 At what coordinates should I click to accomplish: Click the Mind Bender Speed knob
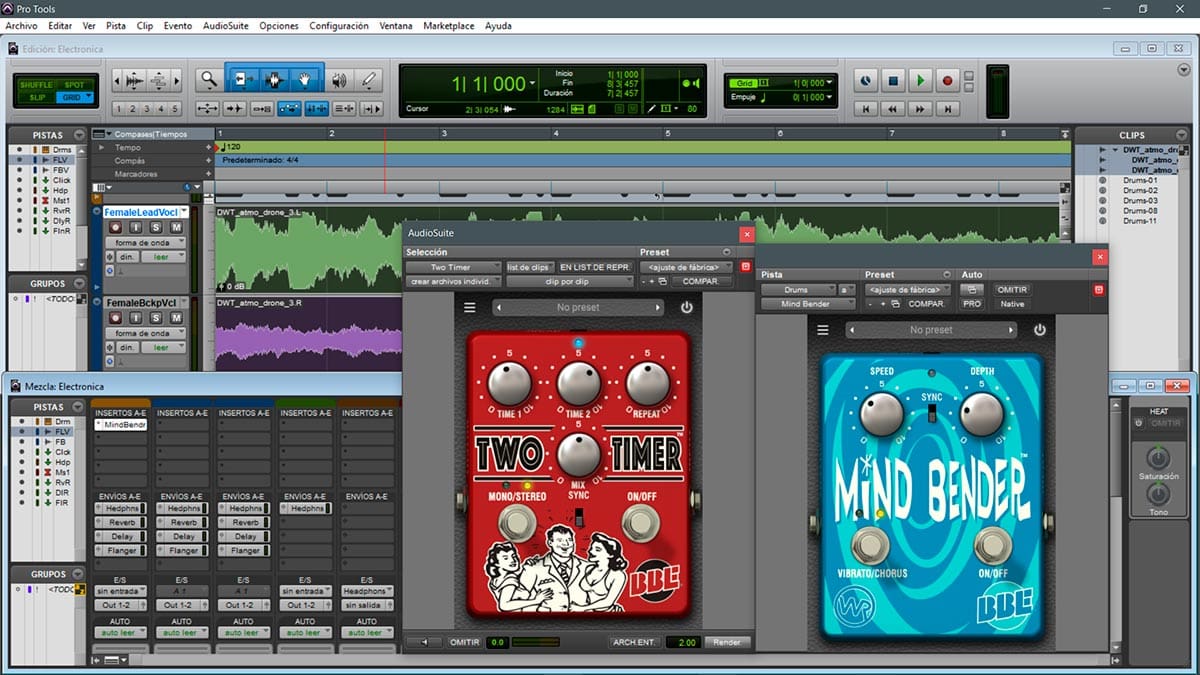[x=881, y=413]
